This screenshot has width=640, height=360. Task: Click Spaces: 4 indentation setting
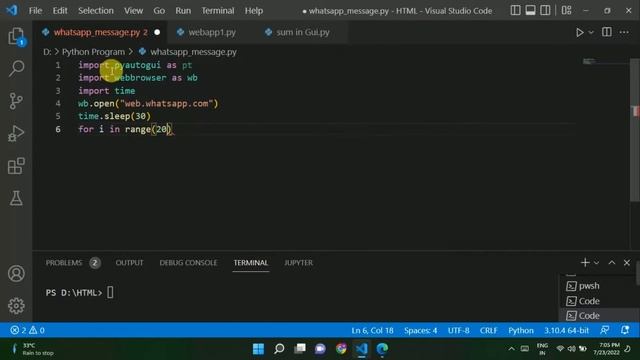coord(420,330)
